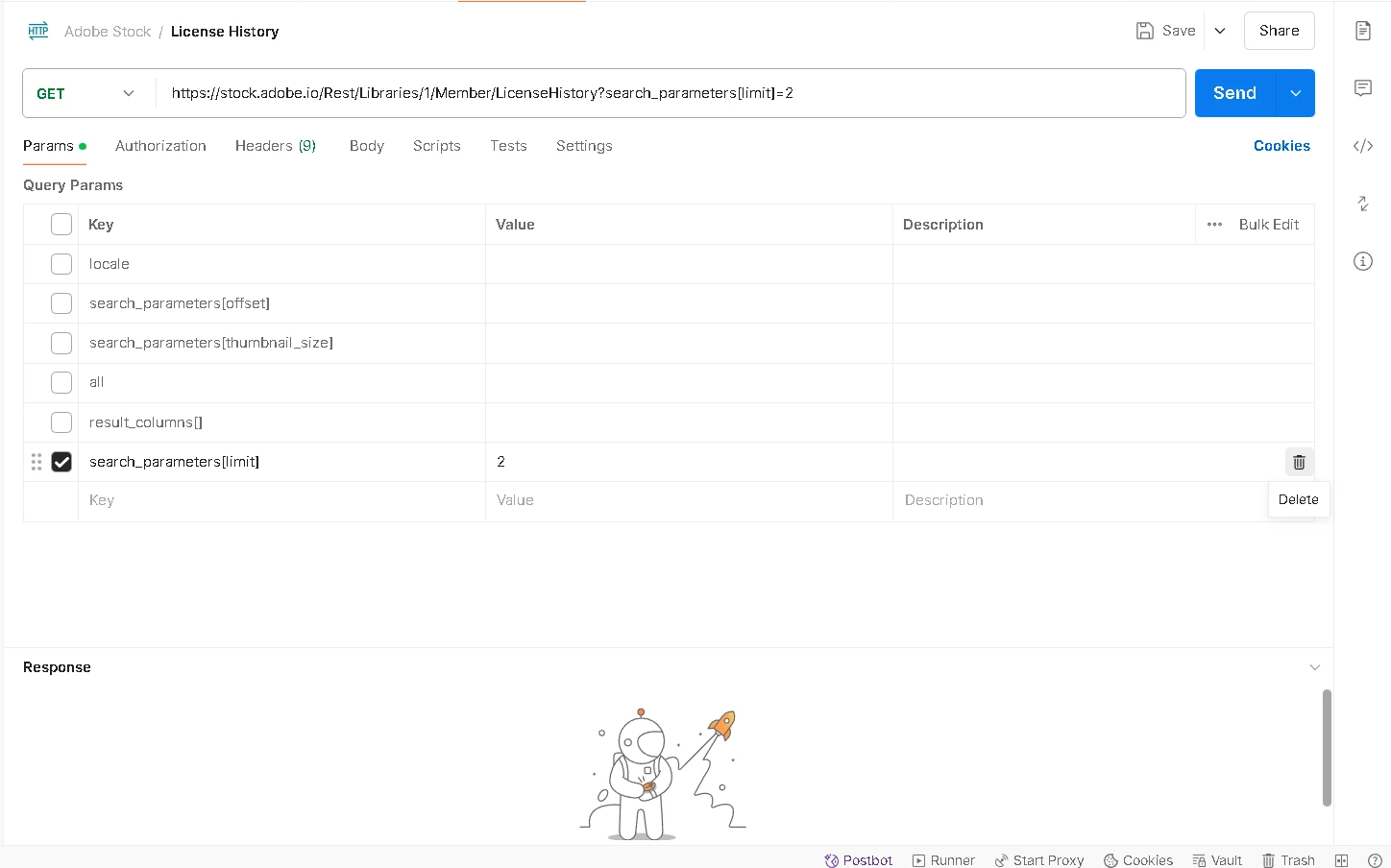1391x868 pixels.
Task: Enable the locale parameter checkbox
Action: tap(61, 264)
